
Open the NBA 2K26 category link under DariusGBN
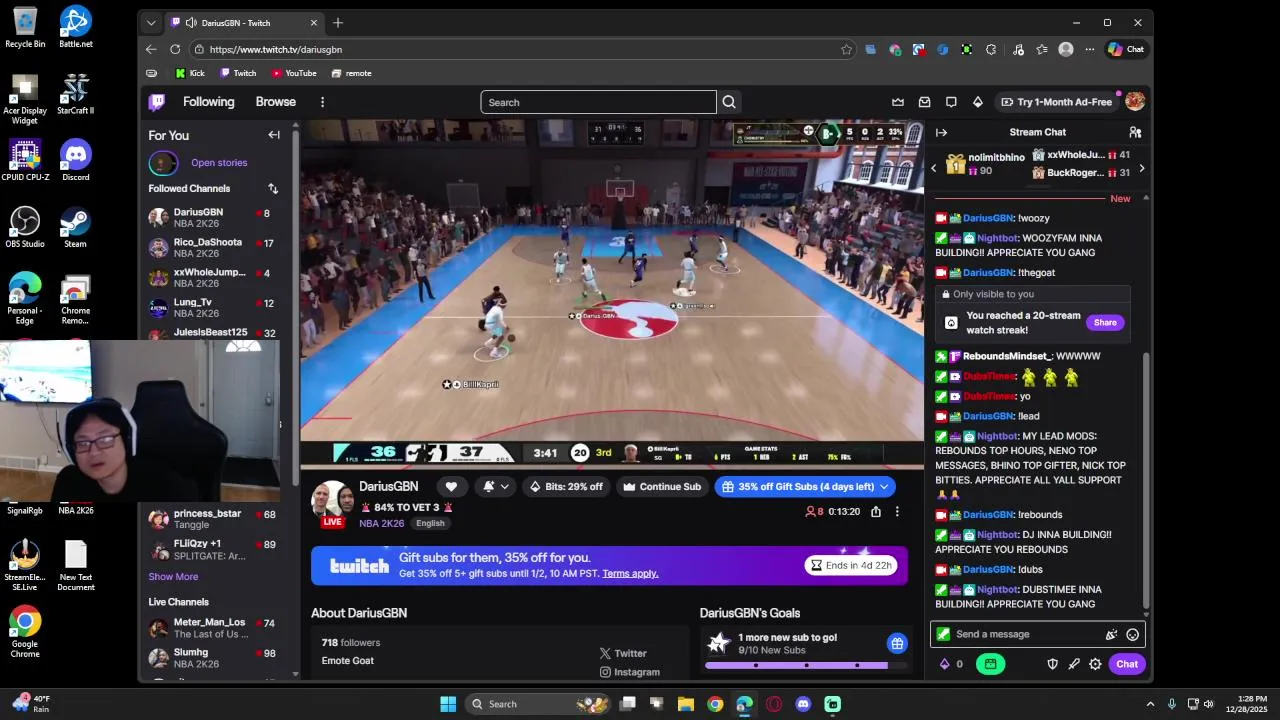(x=382, y=523)
